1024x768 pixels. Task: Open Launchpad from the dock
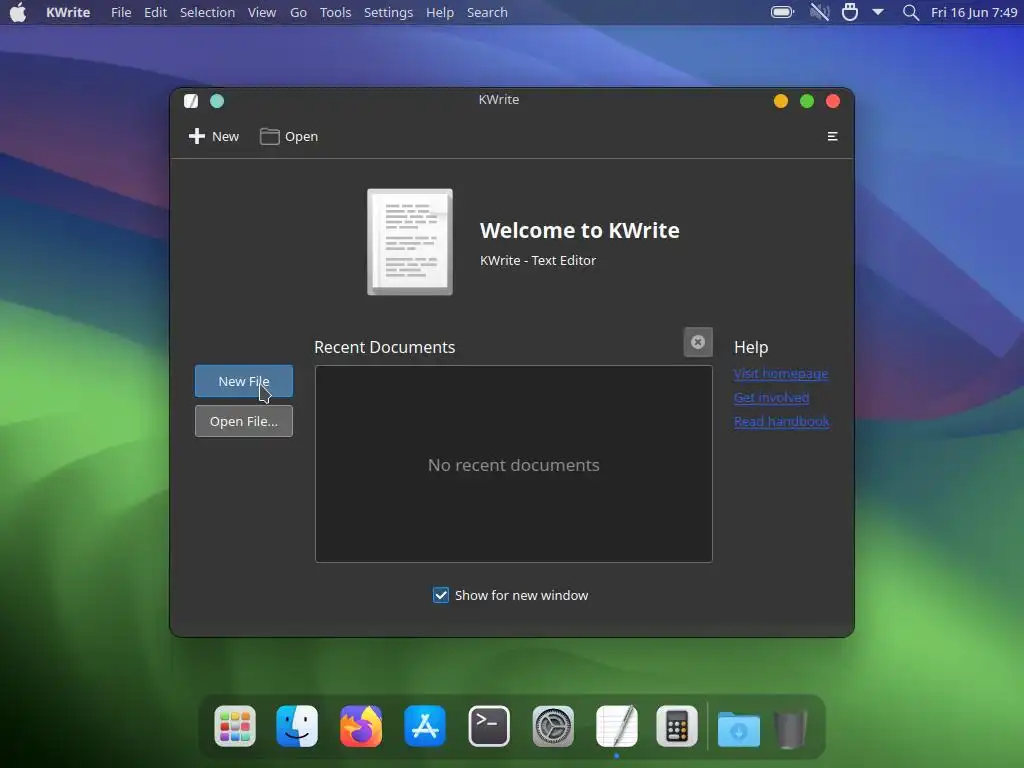(235, 726)
